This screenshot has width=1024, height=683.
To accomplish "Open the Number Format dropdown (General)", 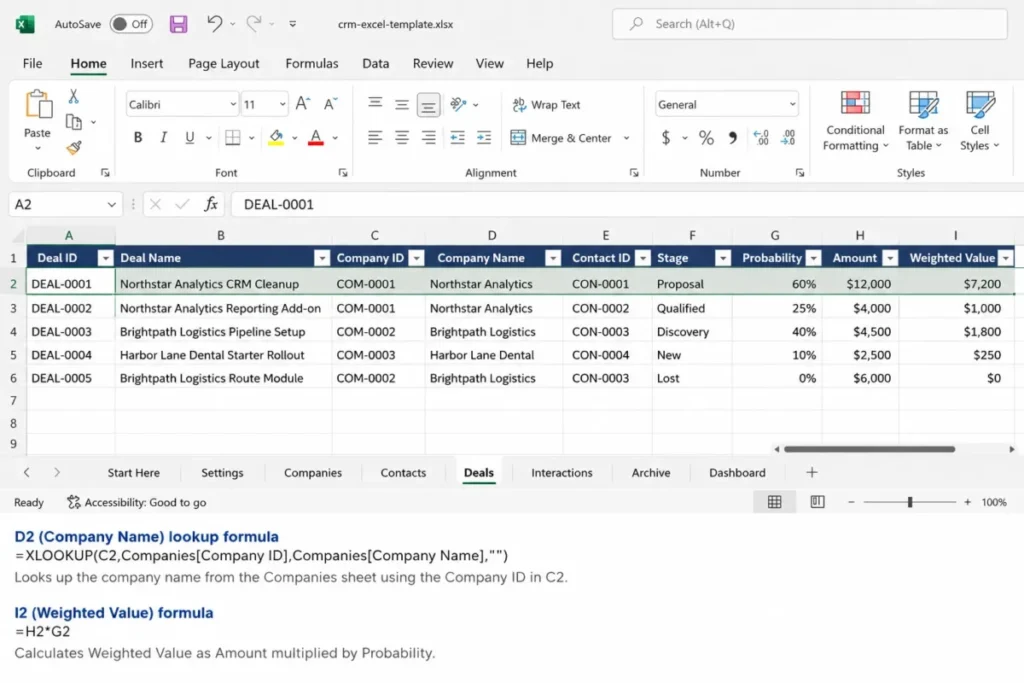I will [x=792, y=104].
